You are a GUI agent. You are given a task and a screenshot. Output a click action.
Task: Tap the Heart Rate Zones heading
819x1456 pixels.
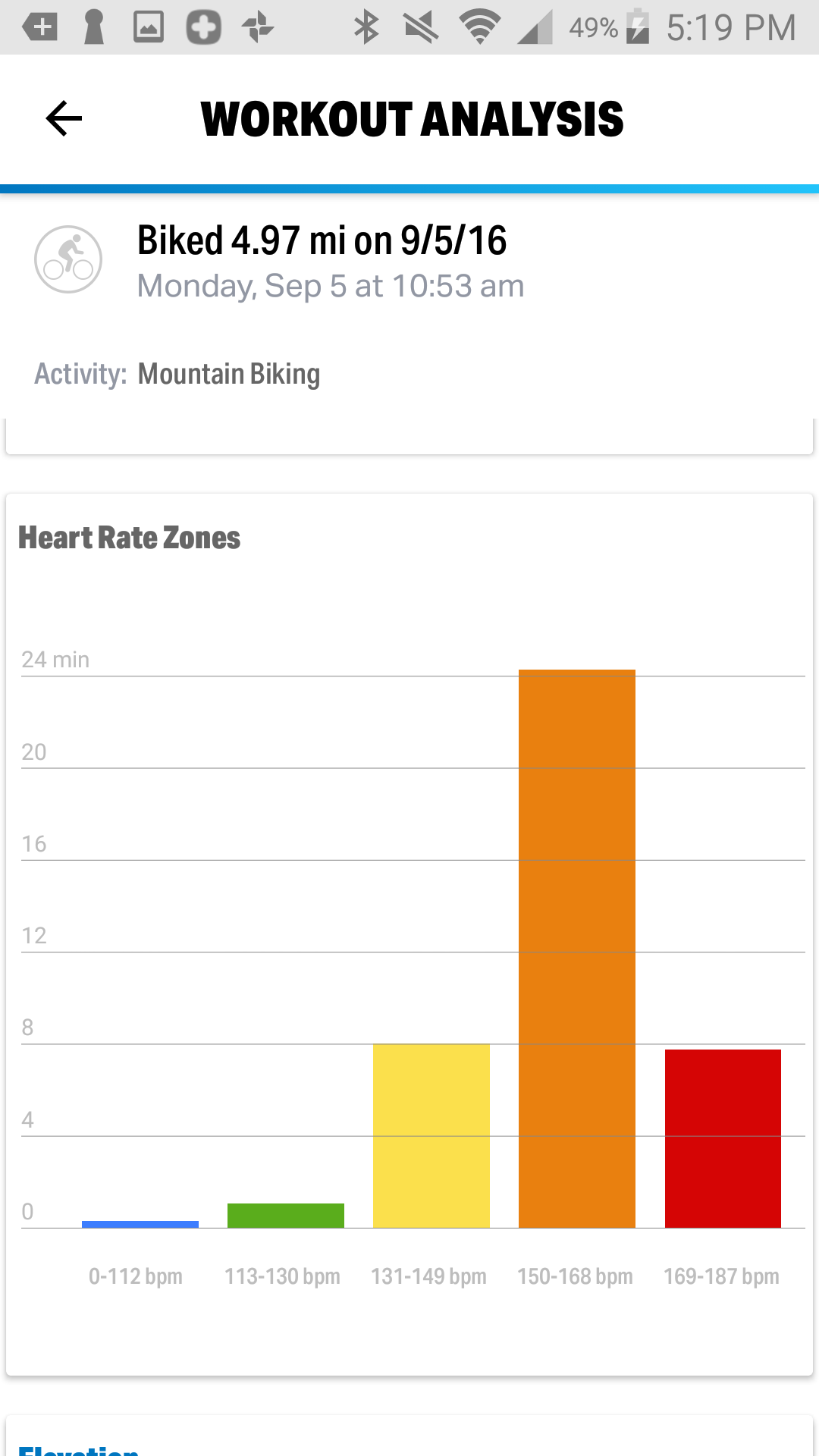click(x=129, y=538)
